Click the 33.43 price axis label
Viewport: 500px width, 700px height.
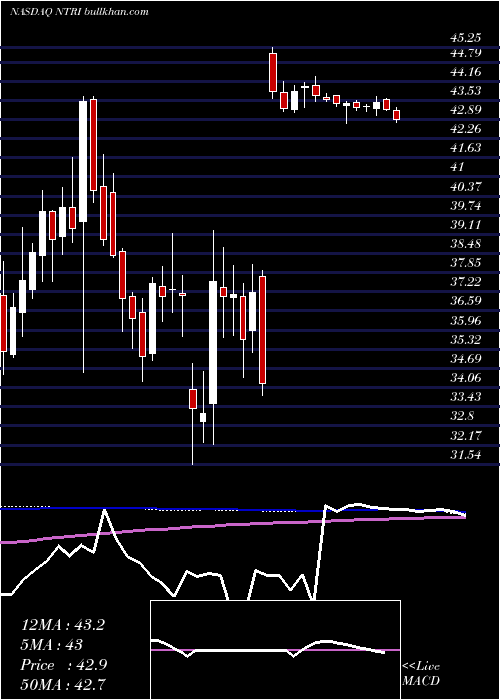click(x=466, y=396)
